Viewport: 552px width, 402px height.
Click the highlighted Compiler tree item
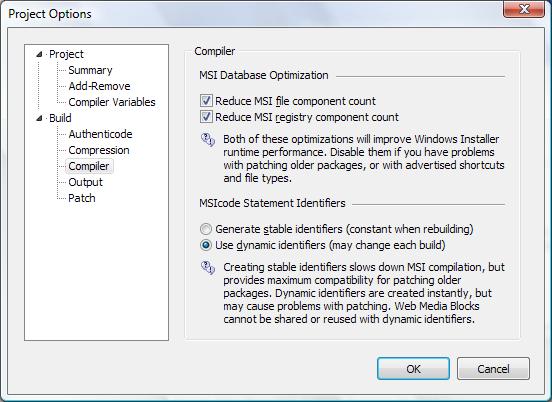pos(89,166)
